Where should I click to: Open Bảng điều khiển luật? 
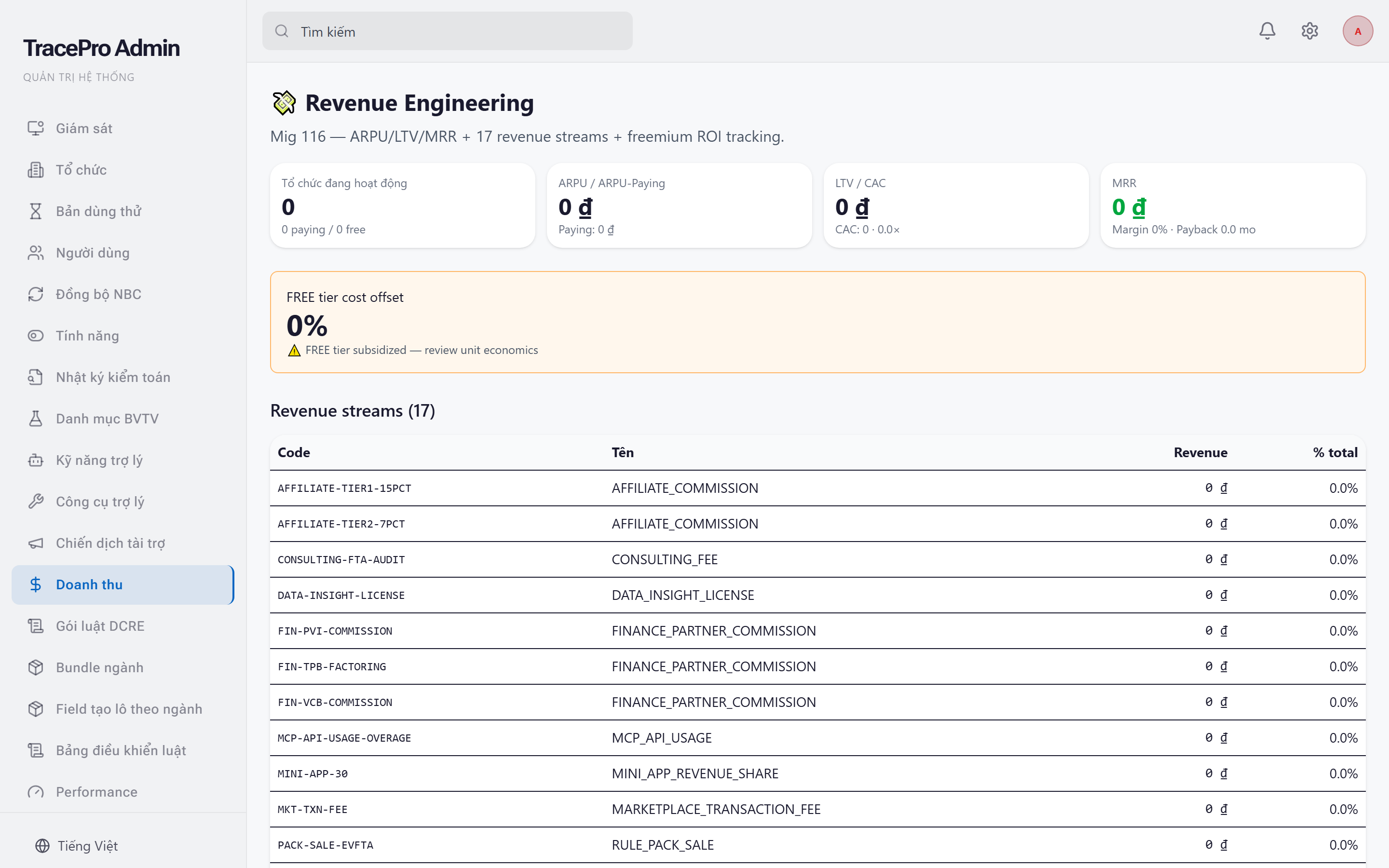123,750
